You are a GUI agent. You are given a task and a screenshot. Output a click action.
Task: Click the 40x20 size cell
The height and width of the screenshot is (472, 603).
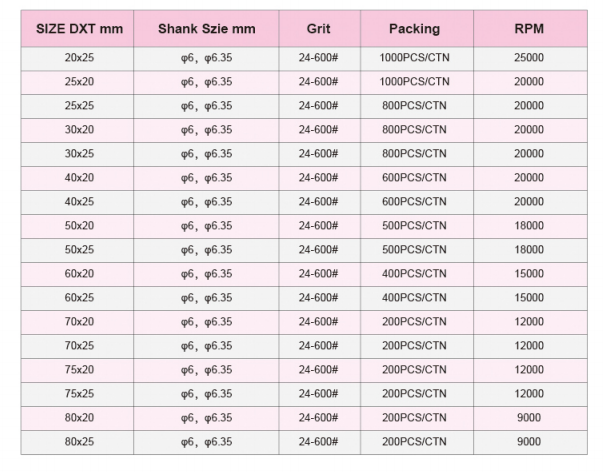(79, 178)
